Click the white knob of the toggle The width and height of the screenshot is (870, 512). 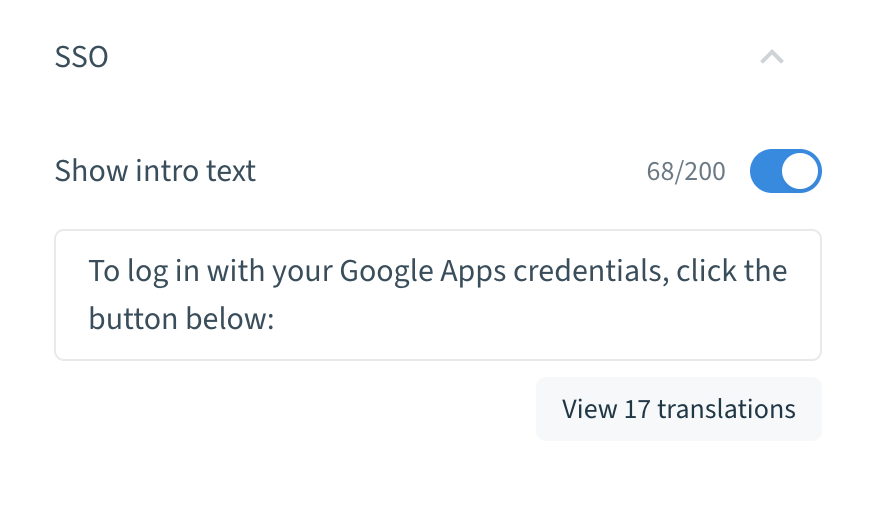click(800, 171)
